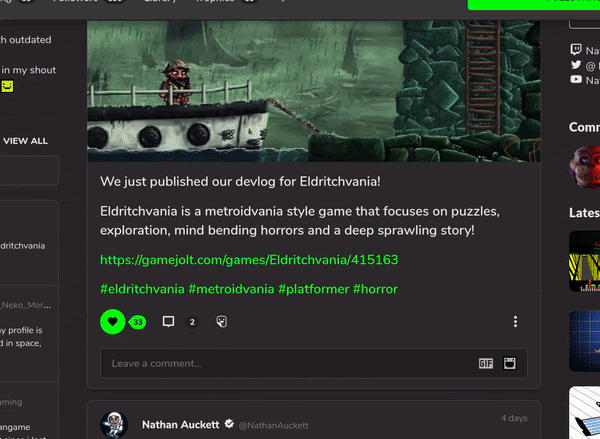600x439 pixels.
Task: Open the Twitch profile icon link
Action: click(x=576, y=49)
